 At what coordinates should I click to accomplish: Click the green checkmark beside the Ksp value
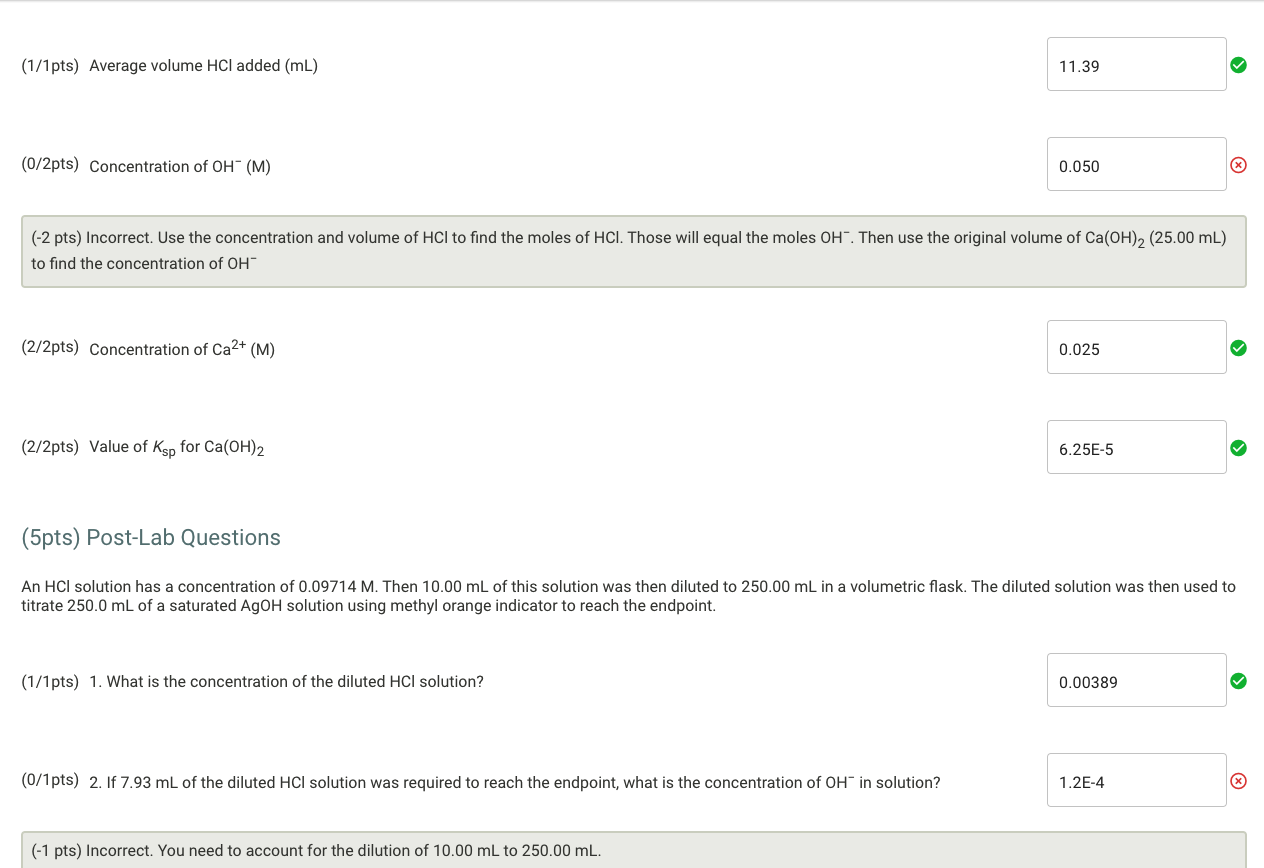coord(1238,447)
